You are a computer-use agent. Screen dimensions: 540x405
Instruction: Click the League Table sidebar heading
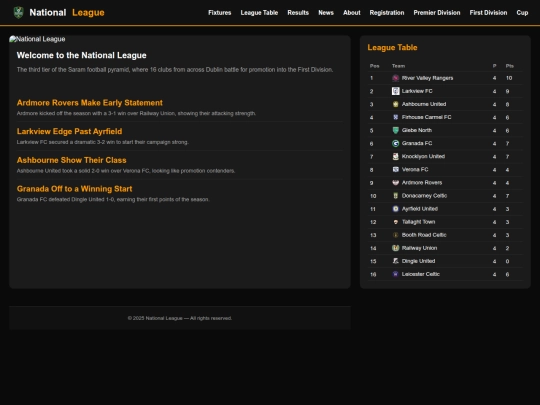pos(392,48)
